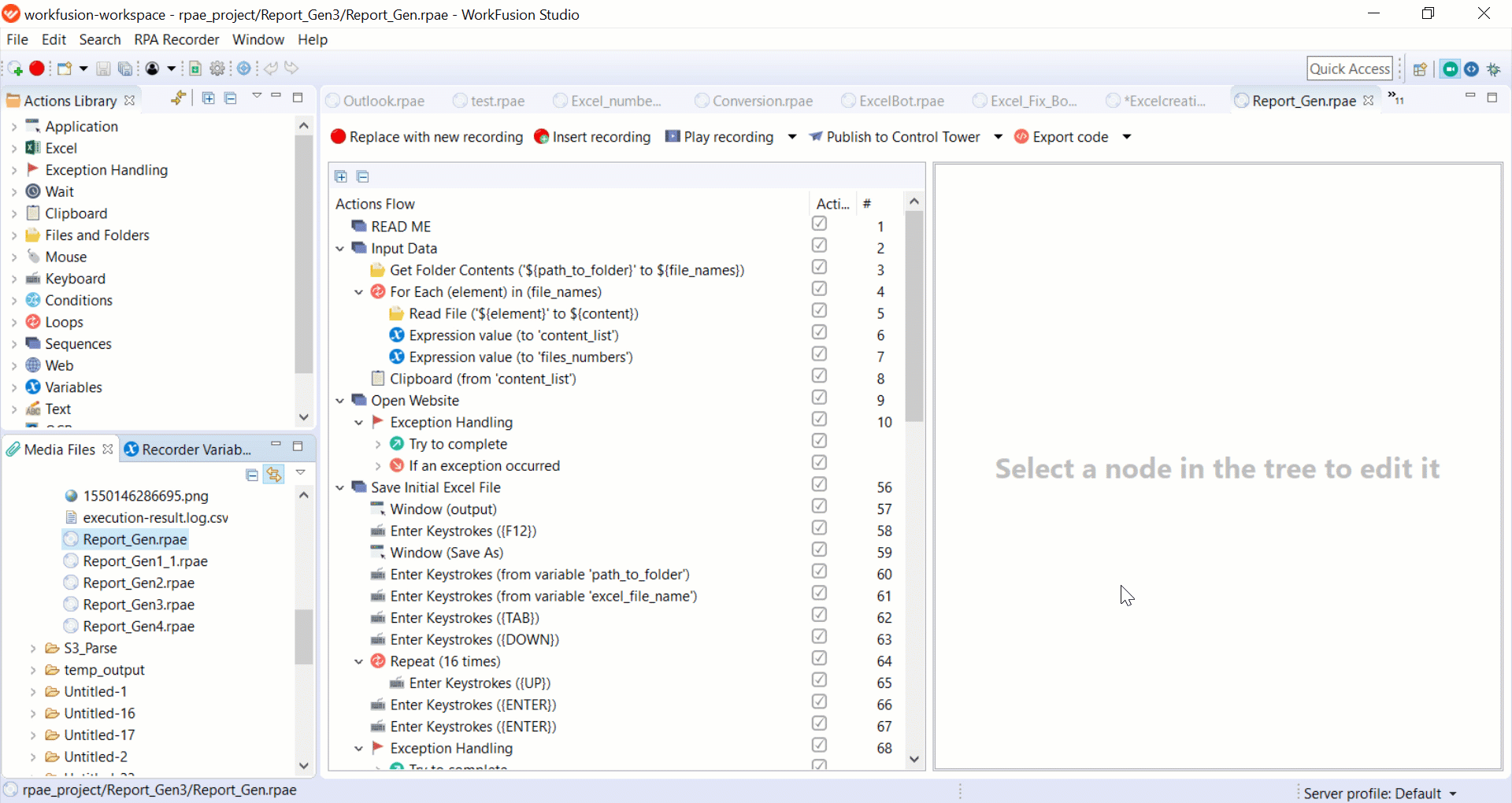Expand all nodes in the Actions Flow

(x=341, y=176)
